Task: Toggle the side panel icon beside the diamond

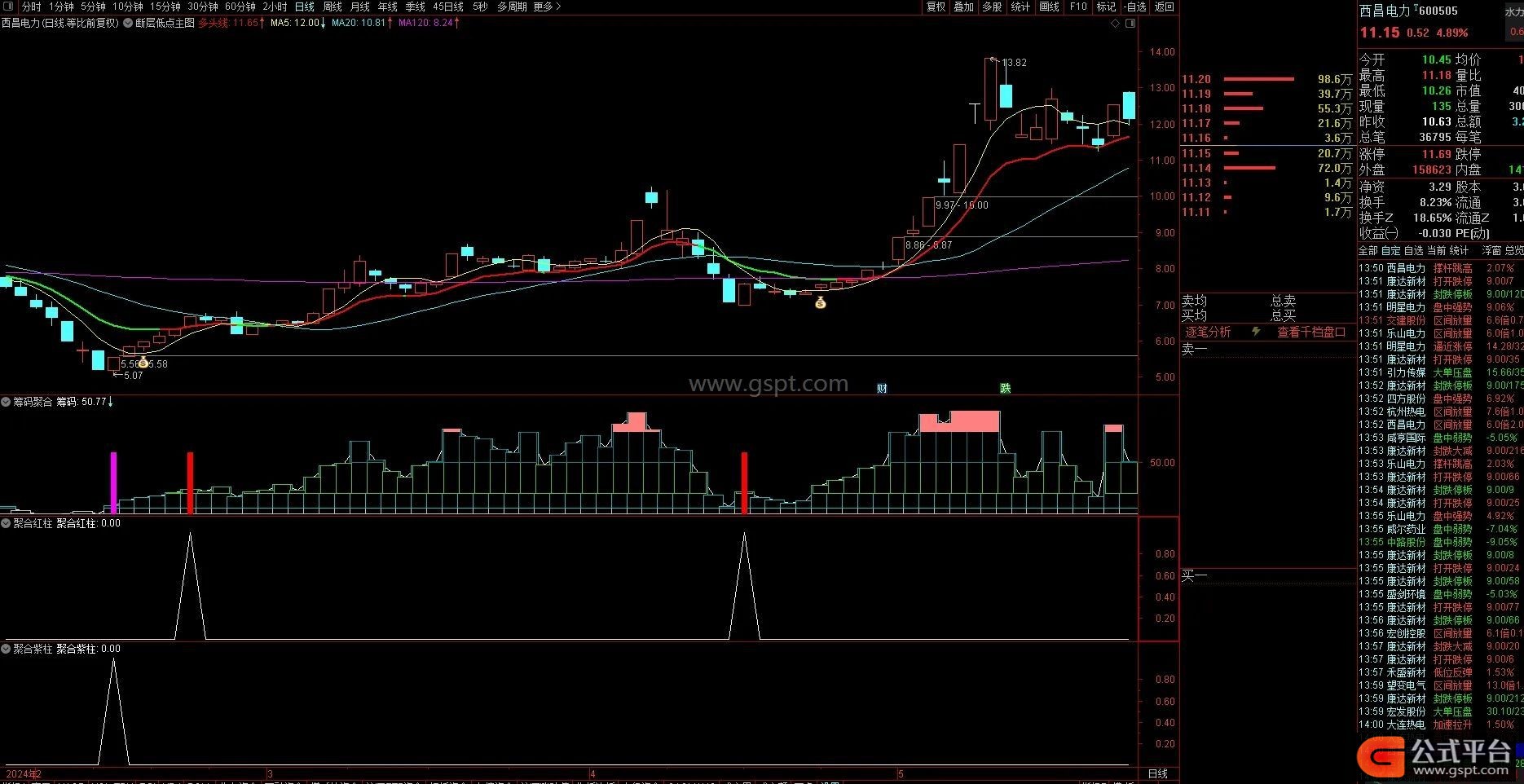Action: 1130,24
